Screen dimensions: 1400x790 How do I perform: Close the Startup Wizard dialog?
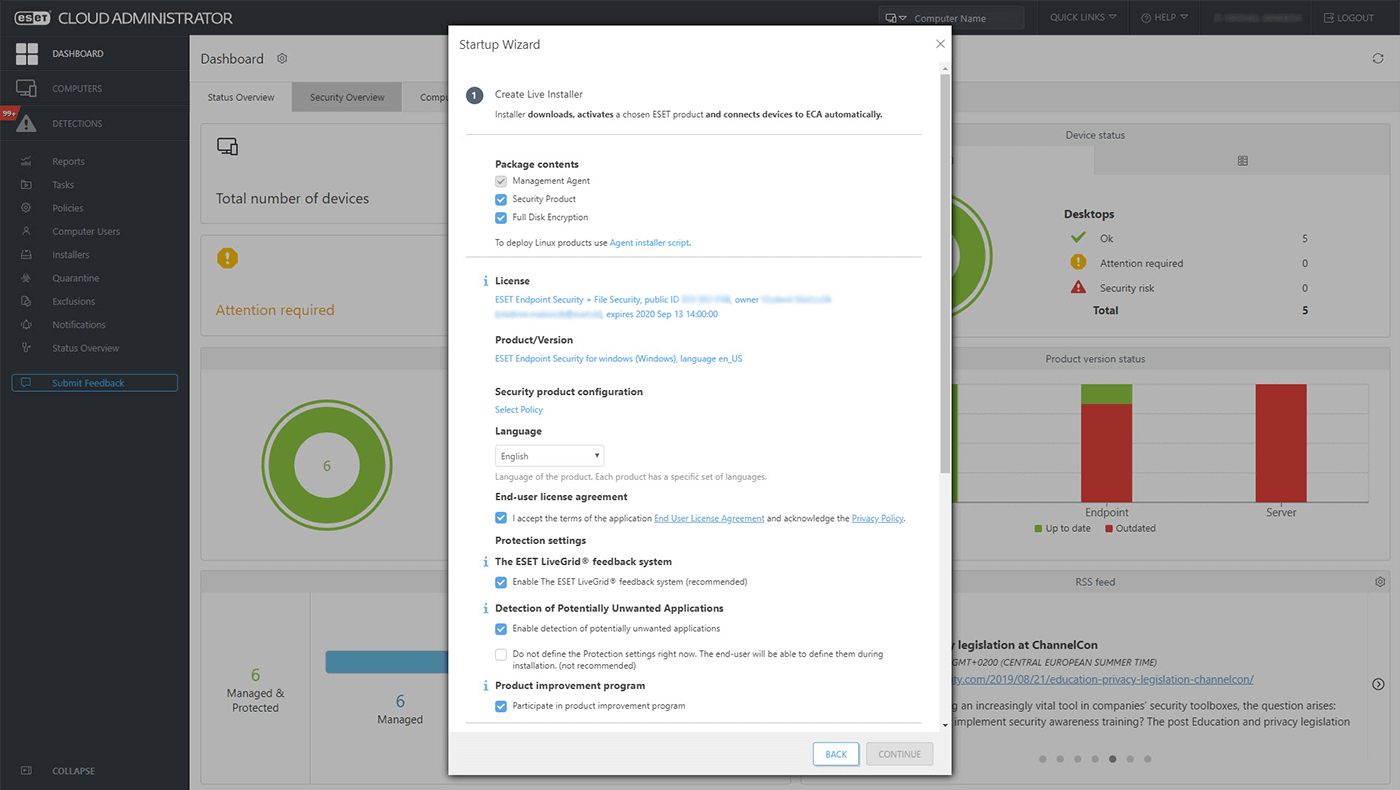point(940,44)
